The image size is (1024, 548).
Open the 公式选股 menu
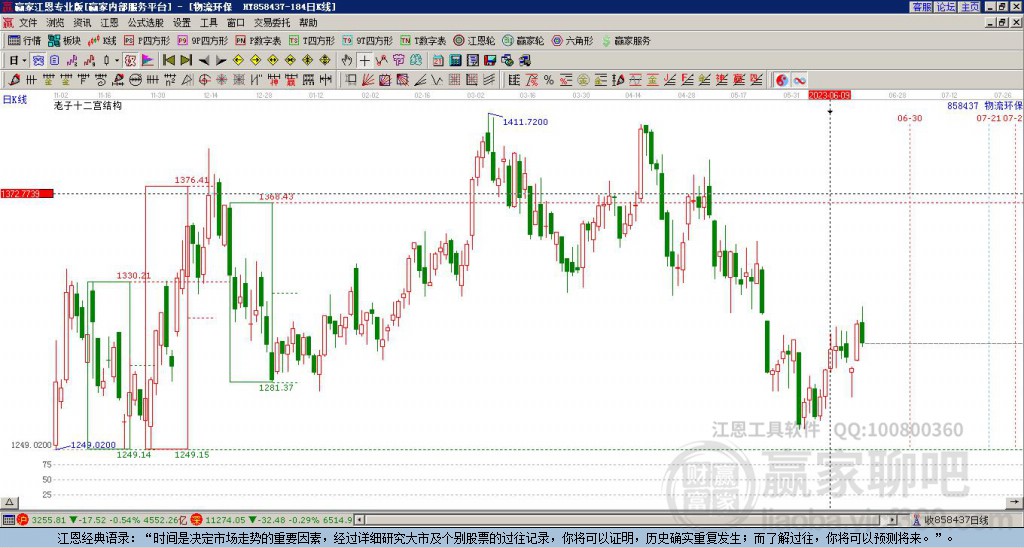click(x=146, y=23)
